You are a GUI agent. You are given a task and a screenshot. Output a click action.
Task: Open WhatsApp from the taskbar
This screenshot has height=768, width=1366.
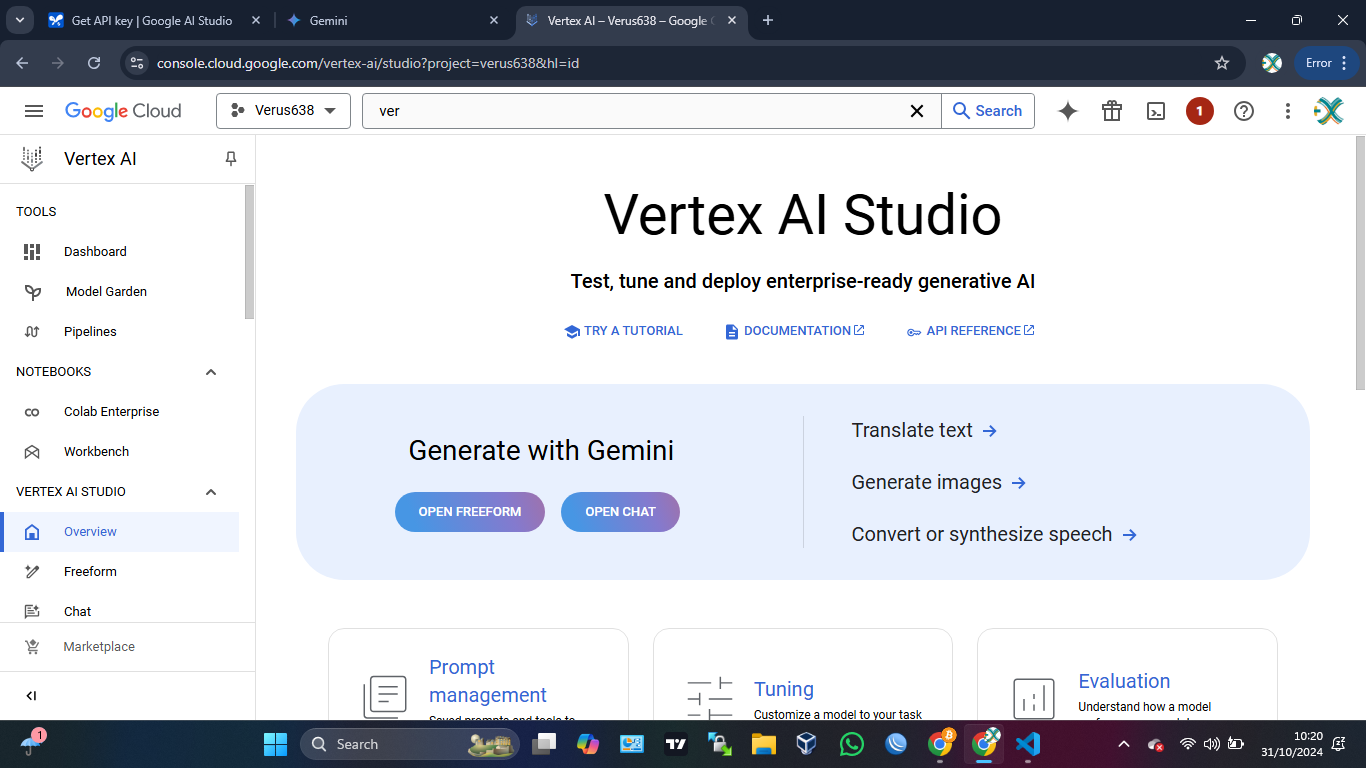pos(852,744)
